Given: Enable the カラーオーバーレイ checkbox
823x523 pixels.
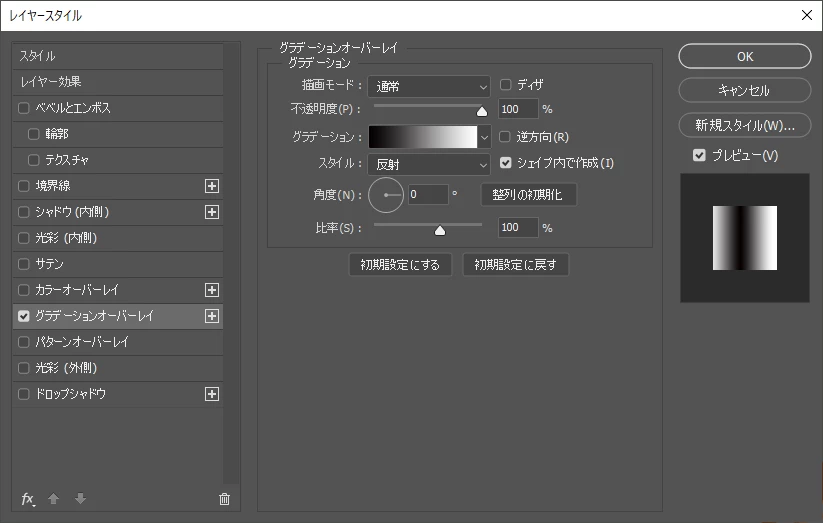Looking at the screenshot, I should click(24, 290).
